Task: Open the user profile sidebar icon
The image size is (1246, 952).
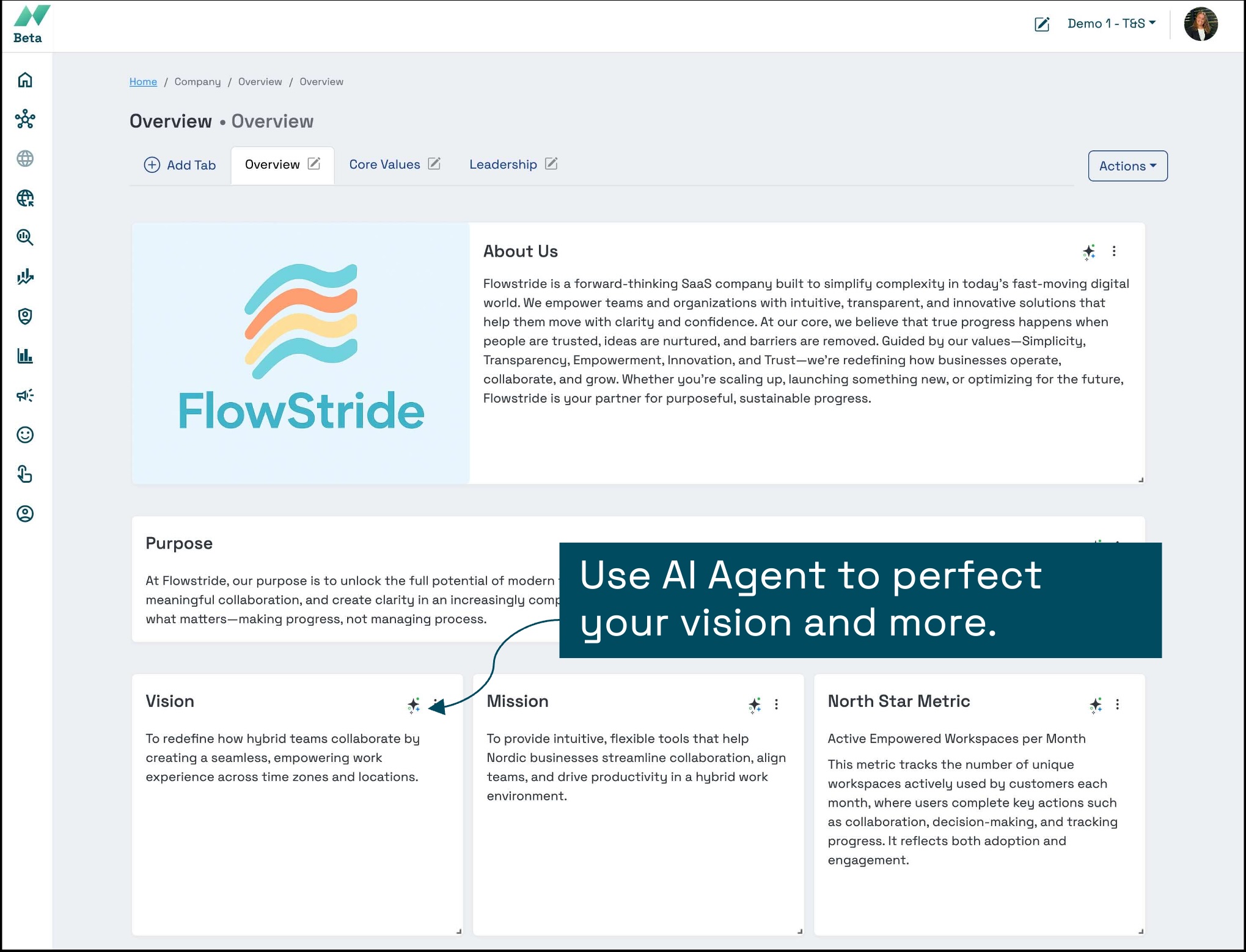Action: click(25, 514)
